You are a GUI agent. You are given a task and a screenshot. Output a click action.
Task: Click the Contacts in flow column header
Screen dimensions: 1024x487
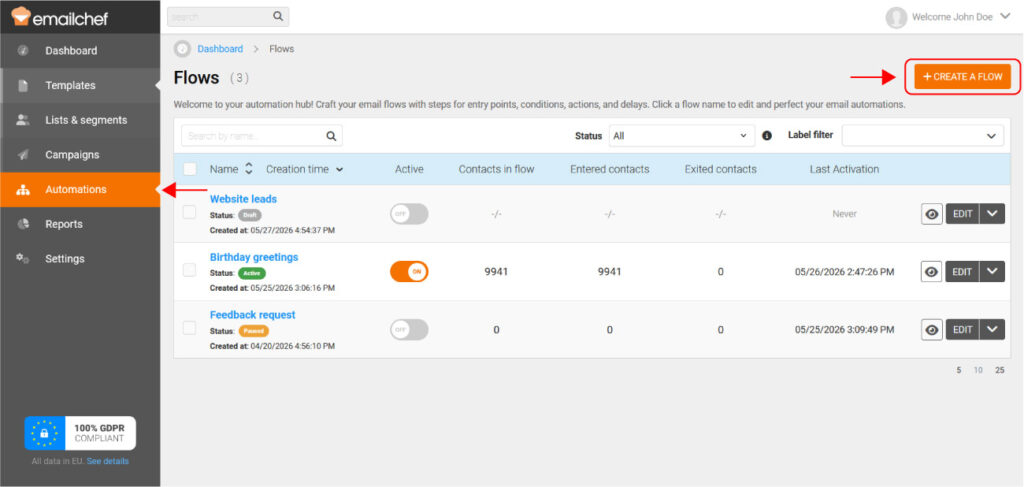pos(496,169)
